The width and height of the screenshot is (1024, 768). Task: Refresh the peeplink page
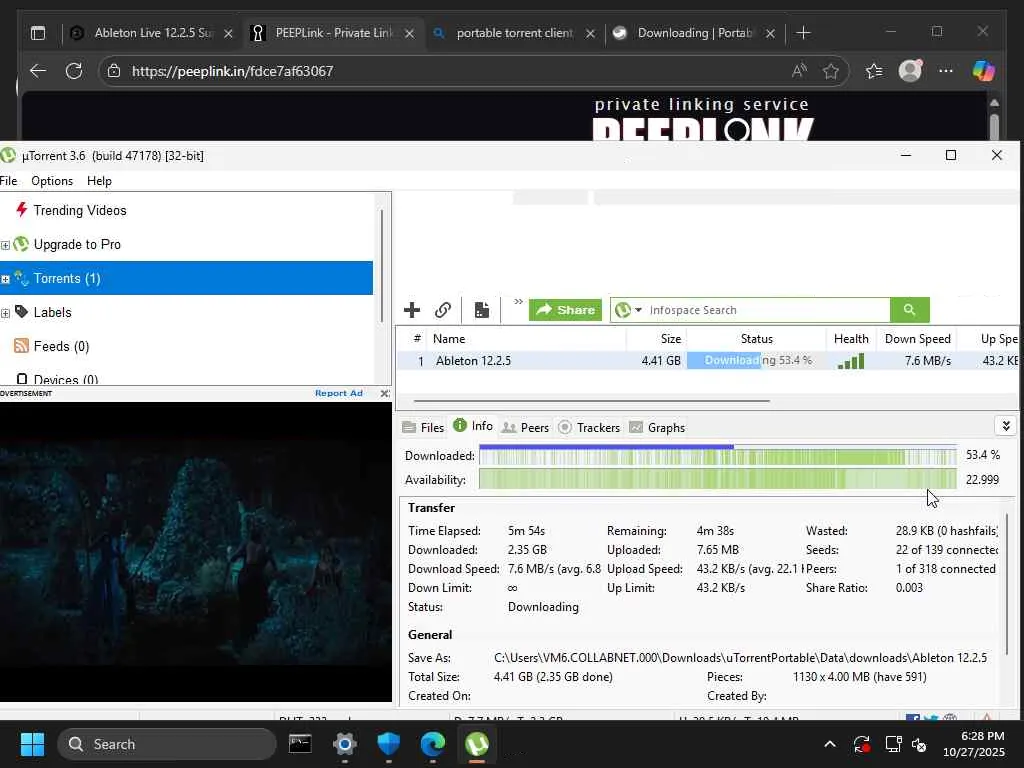click(x=74, y=71)
